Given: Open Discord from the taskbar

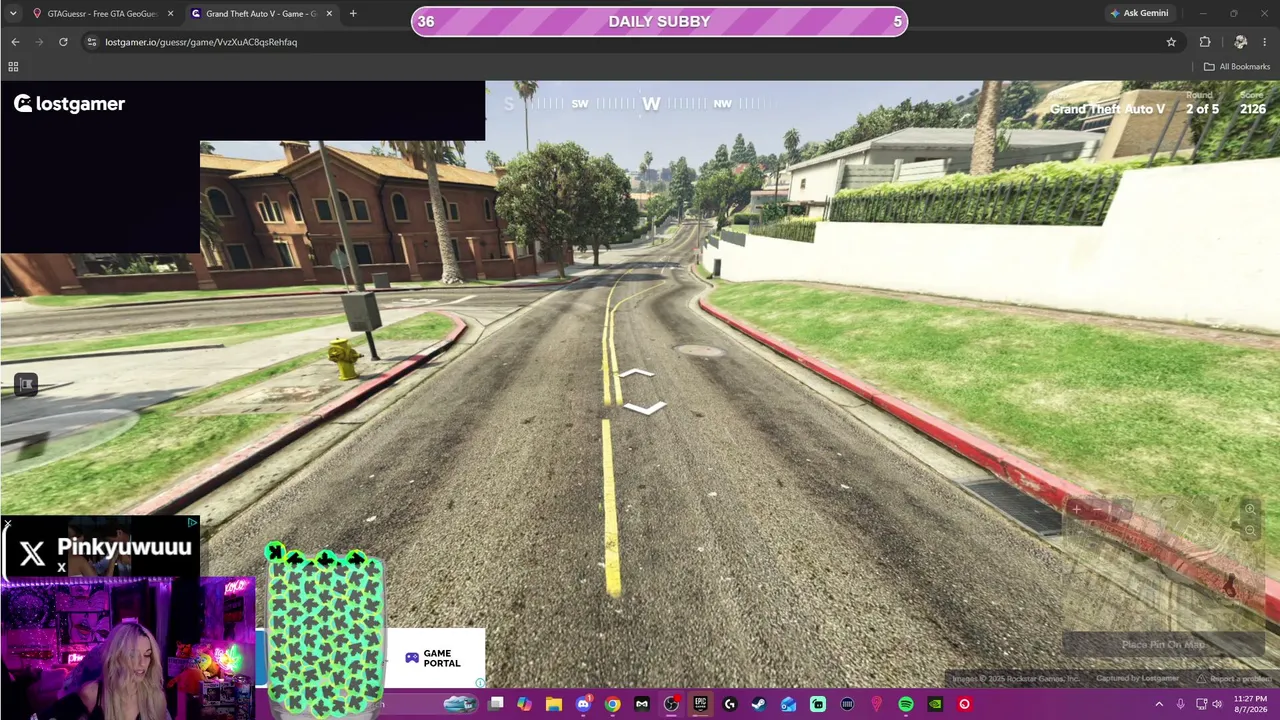Looking at the screenshot, I should [x=583, y=704].
